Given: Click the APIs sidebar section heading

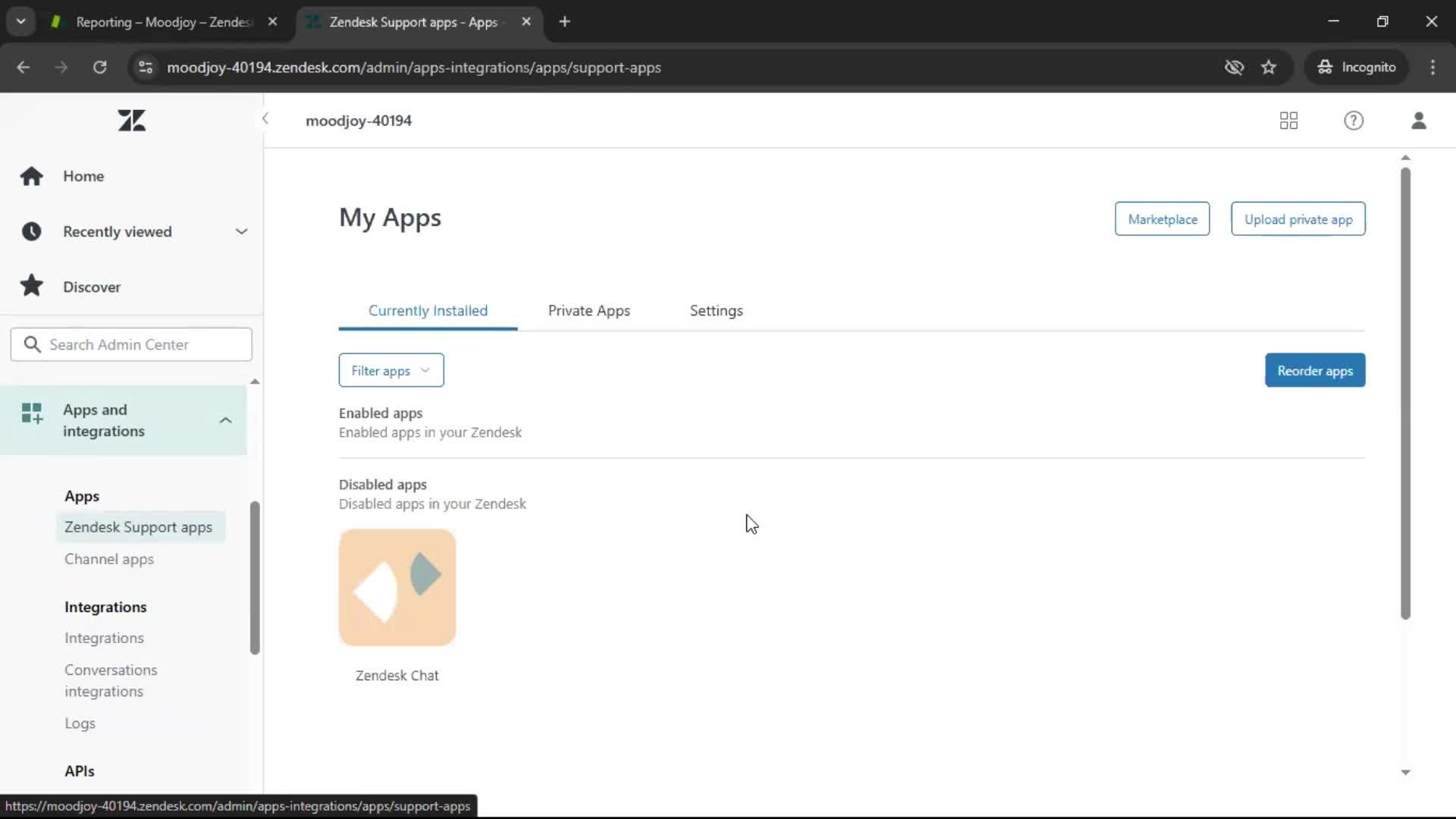Looking at the screenshot, I should 80,770.
